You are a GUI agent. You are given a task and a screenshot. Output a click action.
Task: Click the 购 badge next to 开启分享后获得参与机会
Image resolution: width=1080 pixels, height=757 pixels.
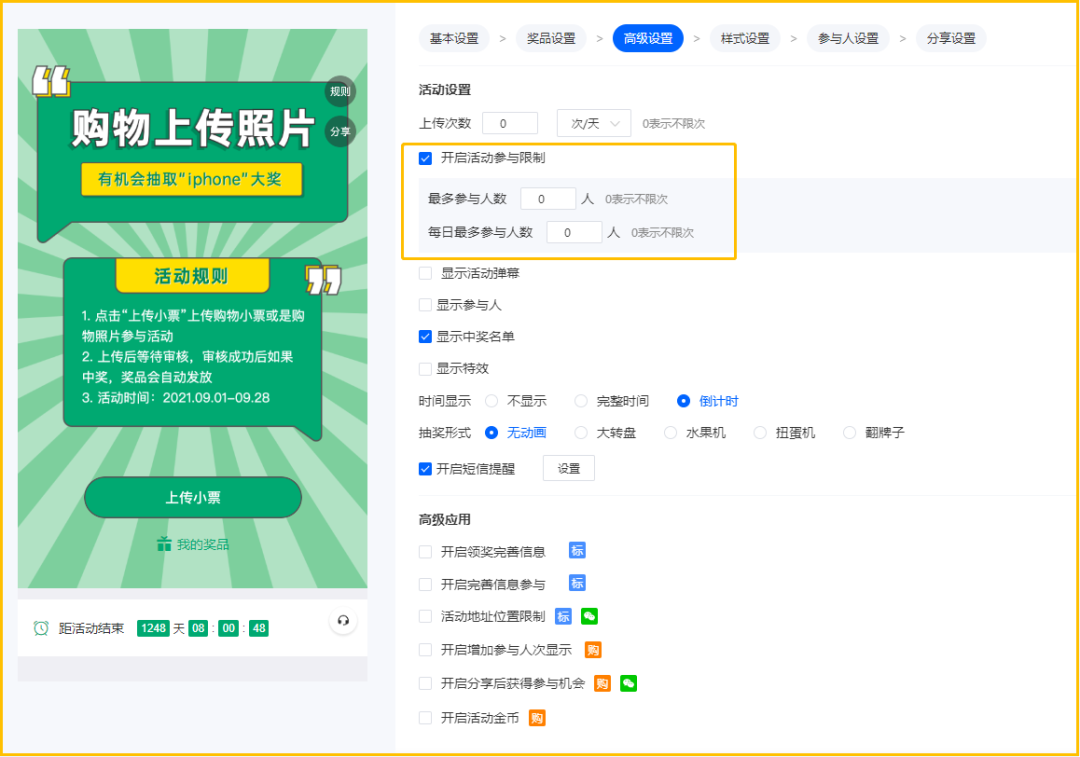coord(602,683)
